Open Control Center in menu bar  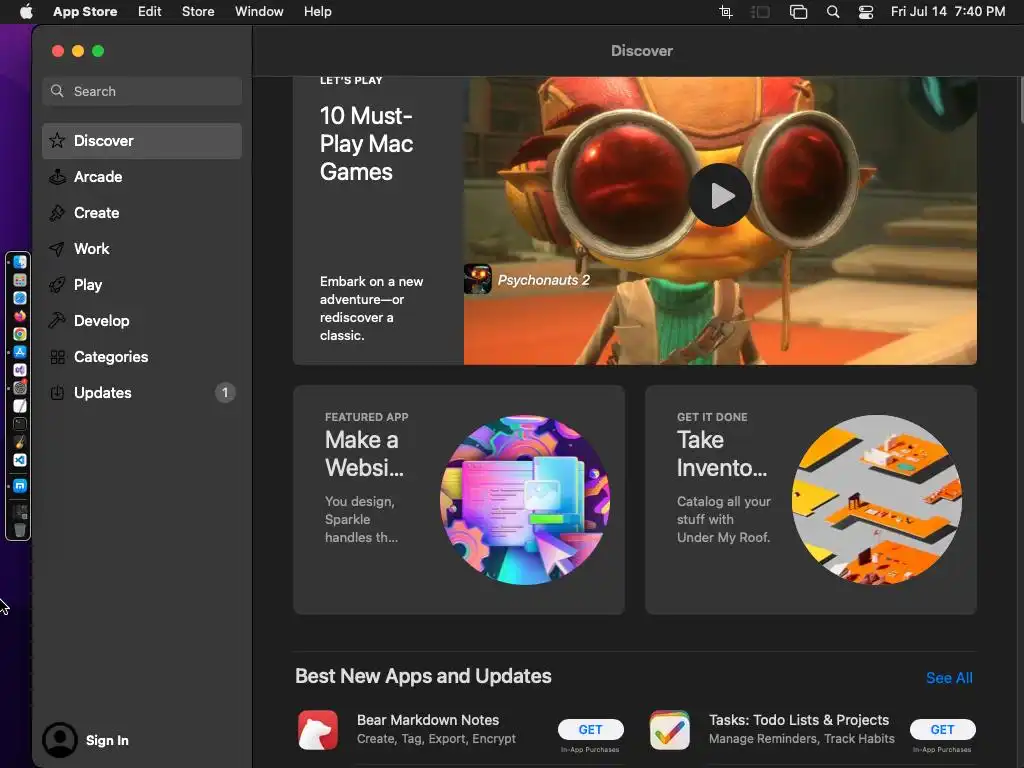coord(866,12)
